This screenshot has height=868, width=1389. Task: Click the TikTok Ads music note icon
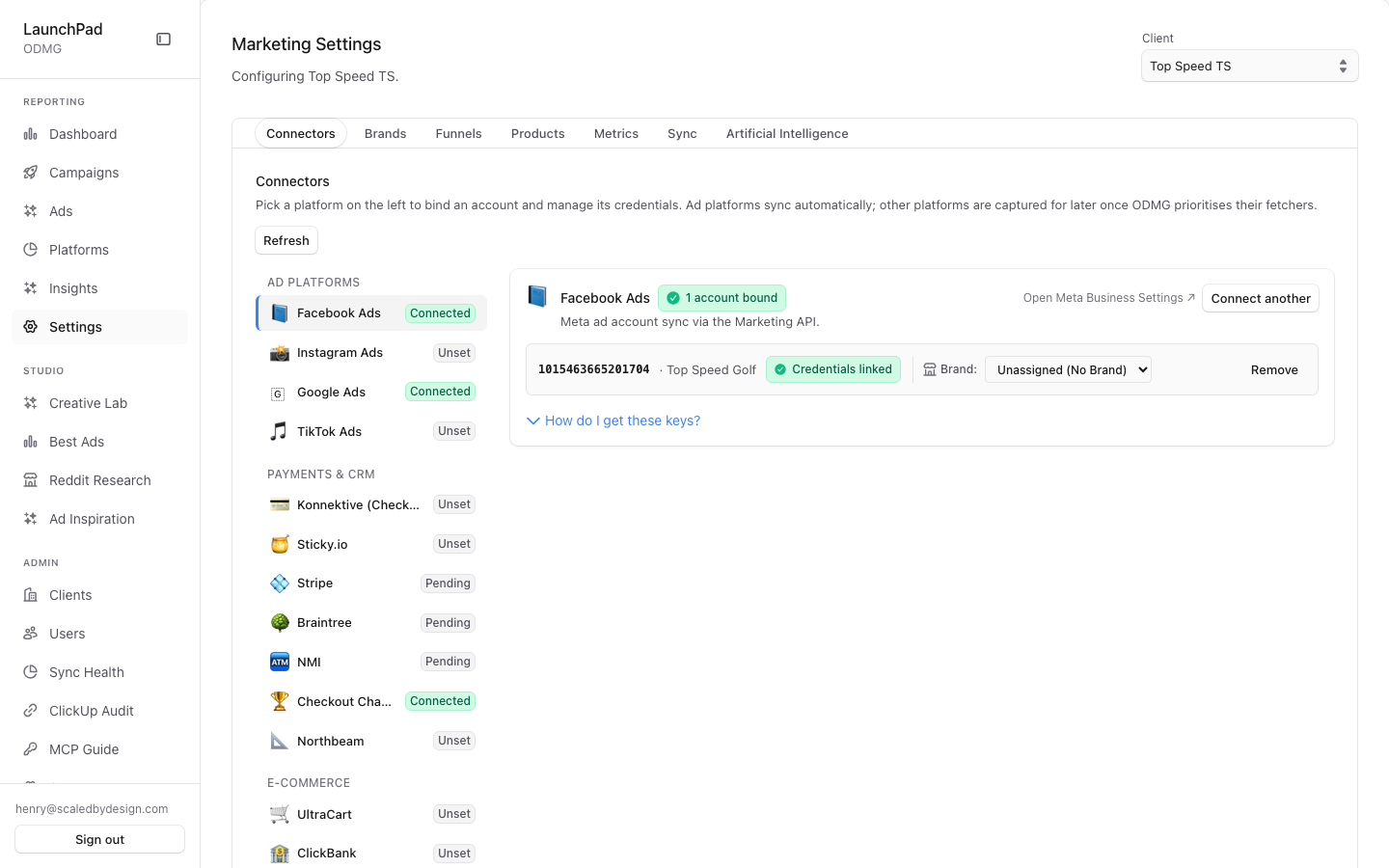(x=280, y=431)
